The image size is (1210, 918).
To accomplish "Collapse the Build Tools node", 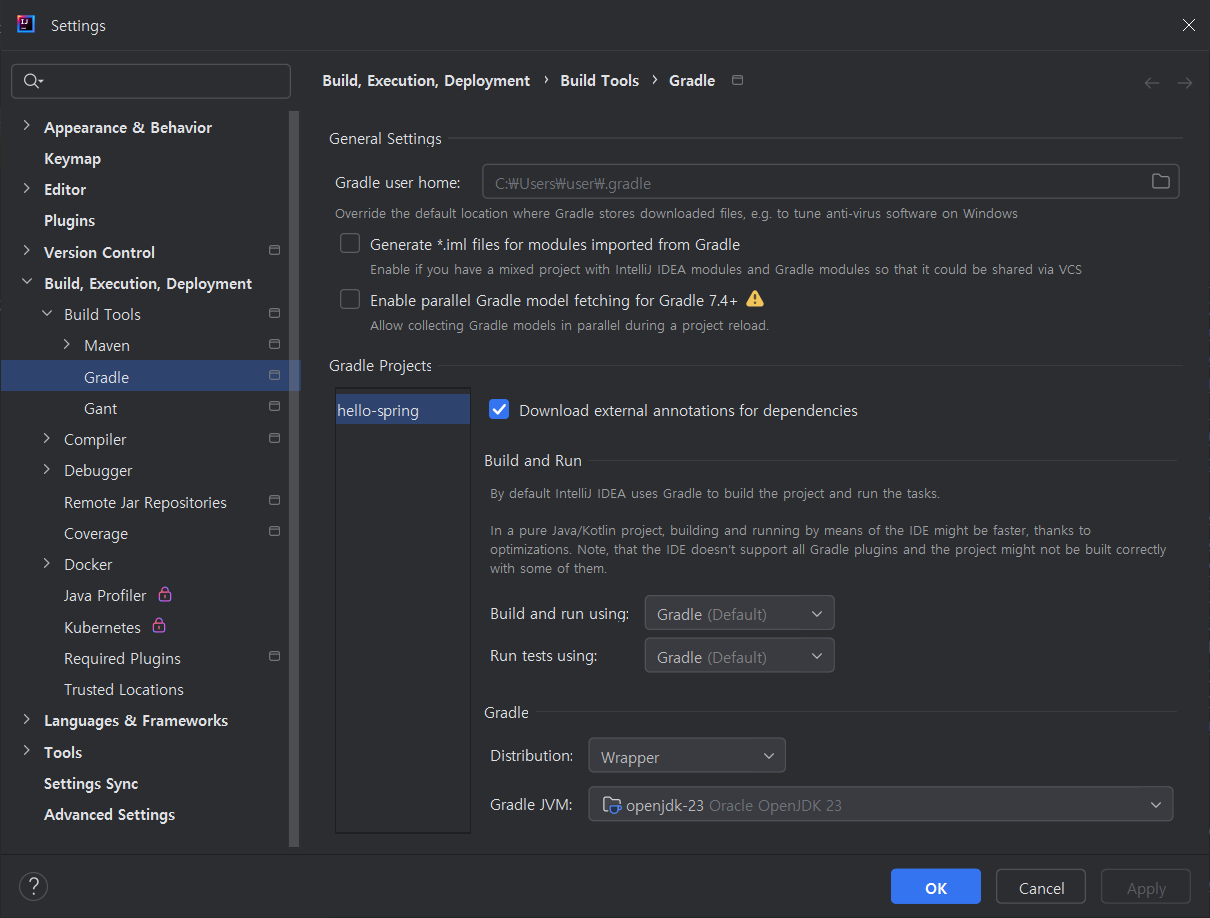I will click(47, 314).
